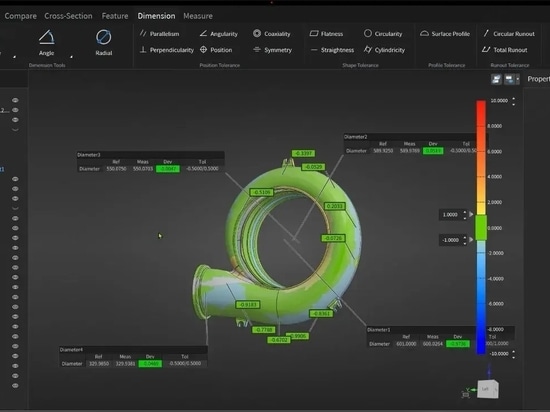
Task: Select the Diameter3 annotation title
Action: point(89,155)
